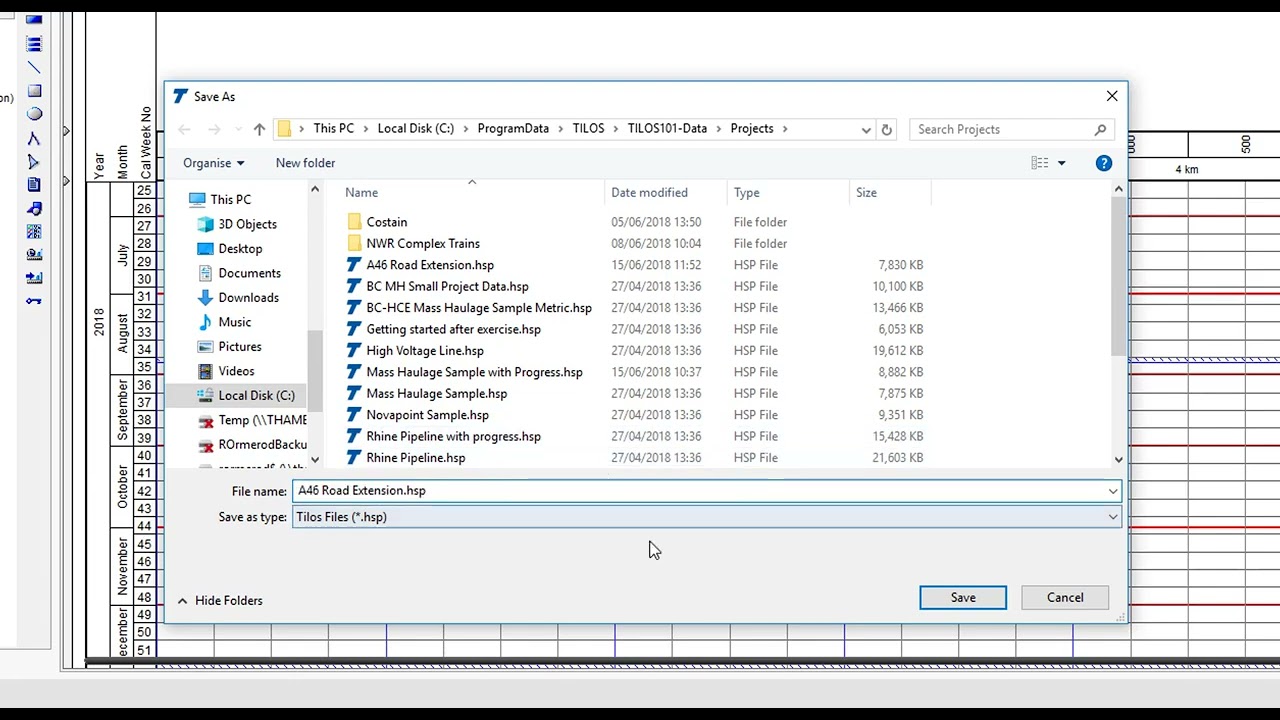Viewport: 1280px width, 720px height.
Task: Select the Costain folder
Action: click(387, 222)
